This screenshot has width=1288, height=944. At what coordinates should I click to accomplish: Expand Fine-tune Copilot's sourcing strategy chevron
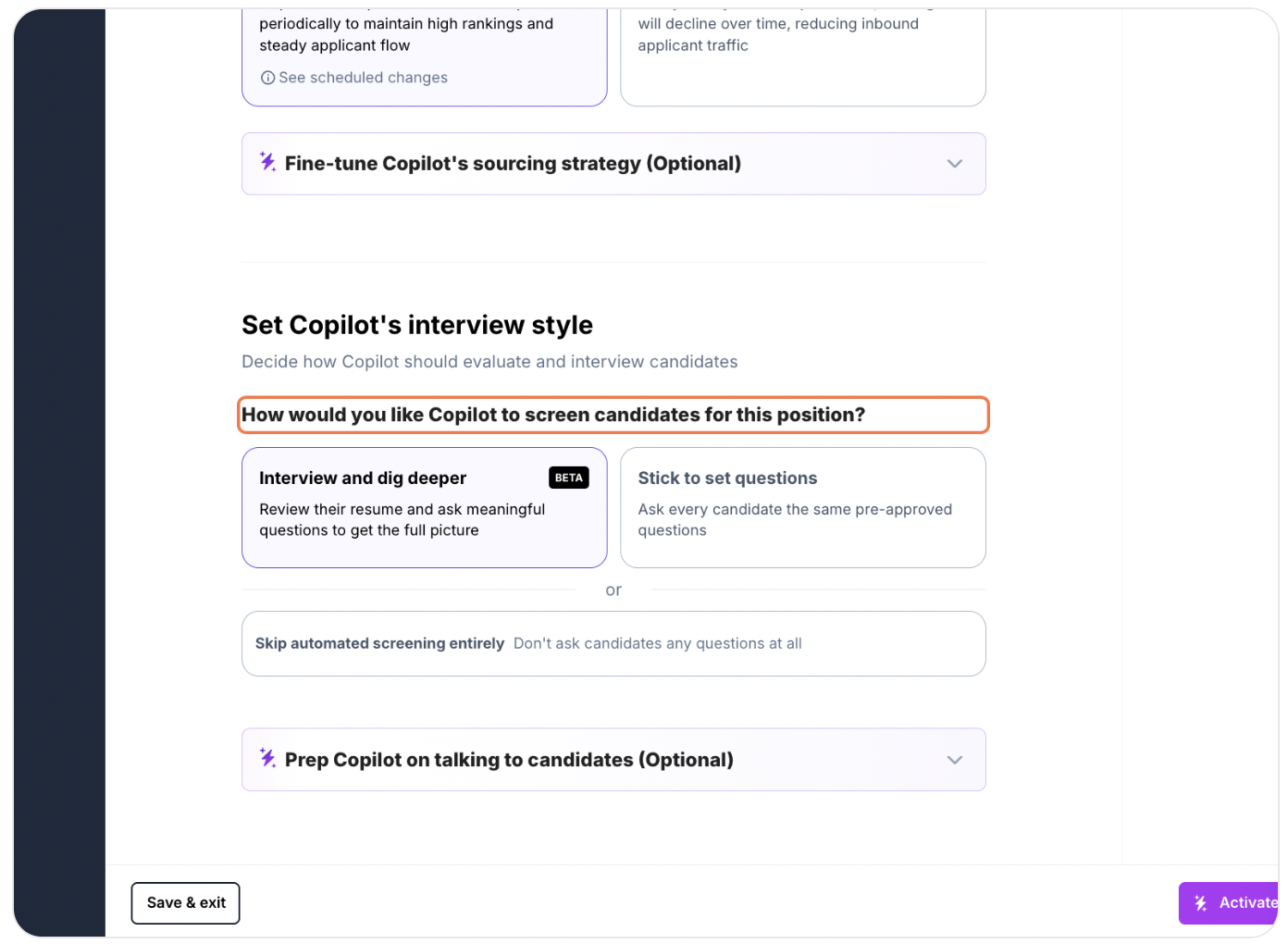(955, 164)
